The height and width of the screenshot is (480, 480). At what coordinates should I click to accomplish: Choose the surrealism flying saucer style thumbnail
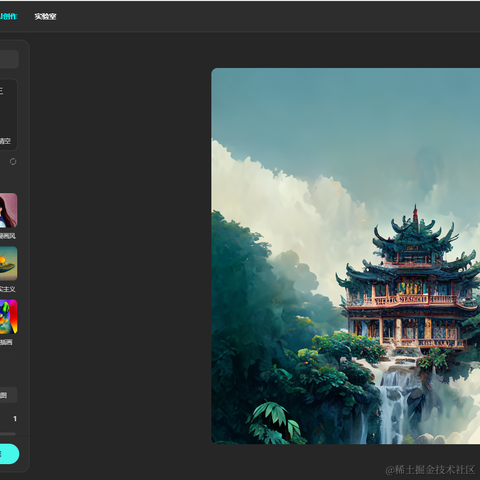[9, 264]
